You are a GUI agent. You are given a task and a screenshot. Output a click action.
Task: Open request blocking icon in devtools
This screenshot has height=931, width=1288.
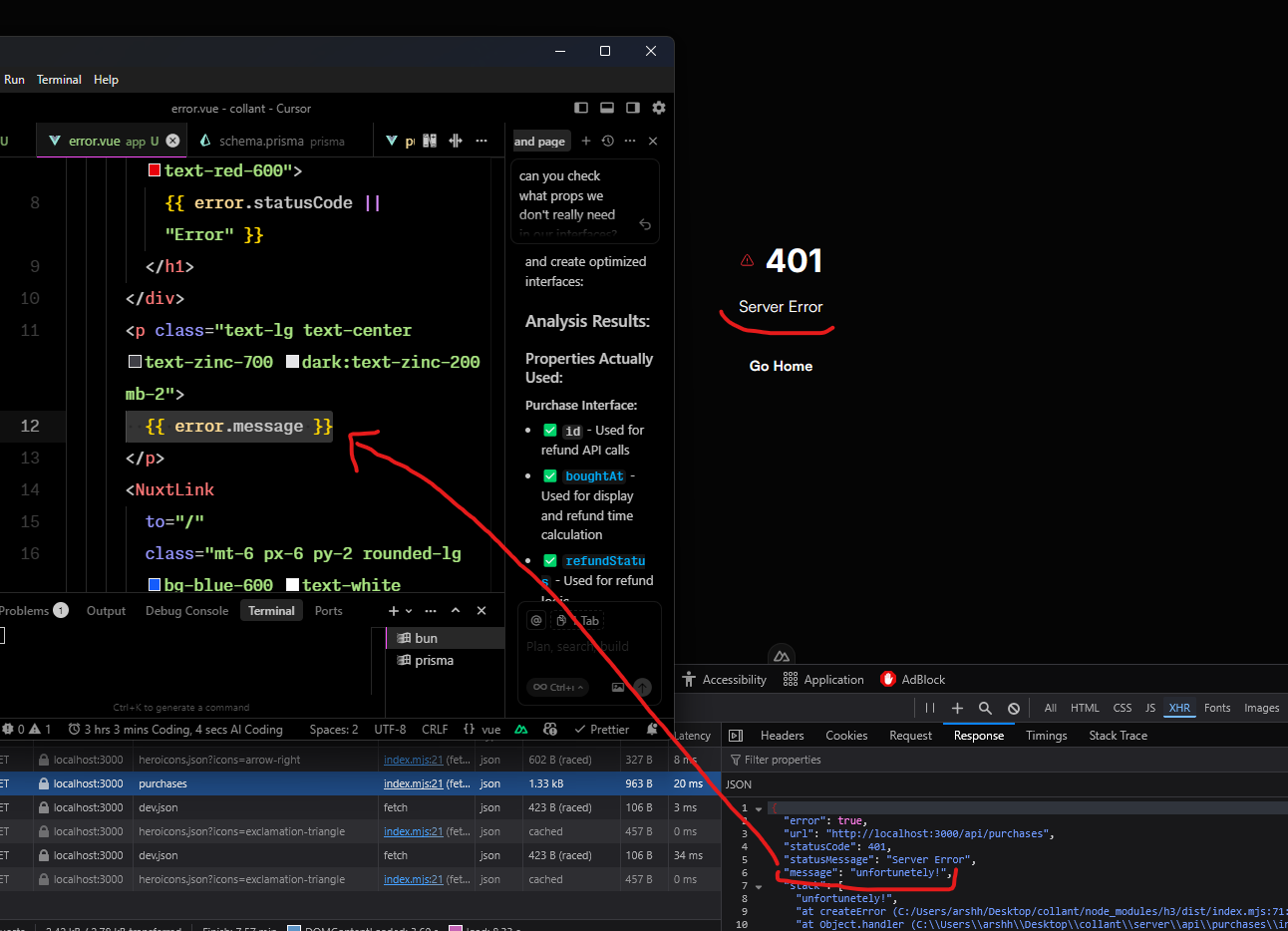tap(1014, 708)
